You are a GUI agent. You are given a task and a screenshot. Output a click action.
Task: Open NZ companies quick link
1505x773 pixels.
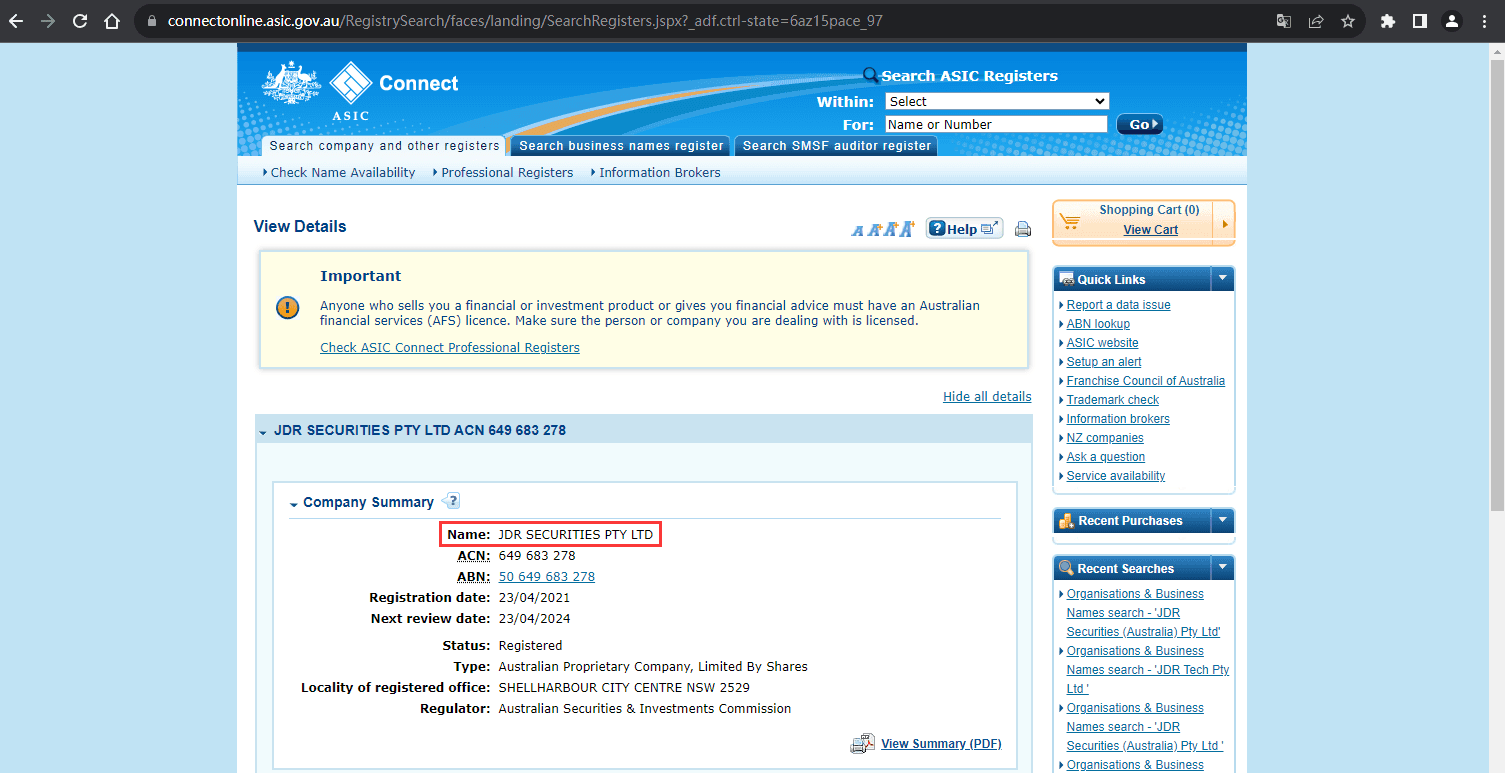click(x=1105, y=438)
